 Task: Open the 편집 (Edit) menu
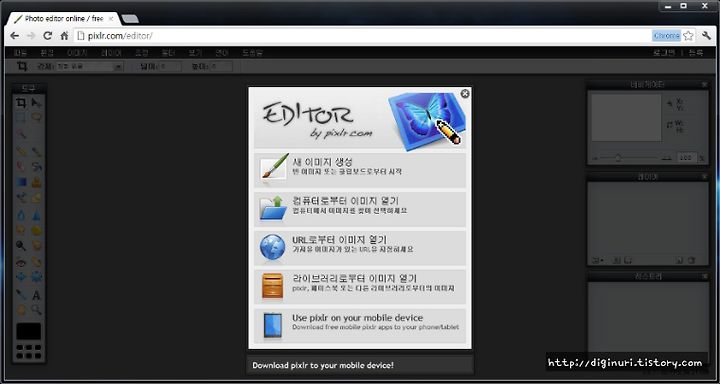(47, 53)
